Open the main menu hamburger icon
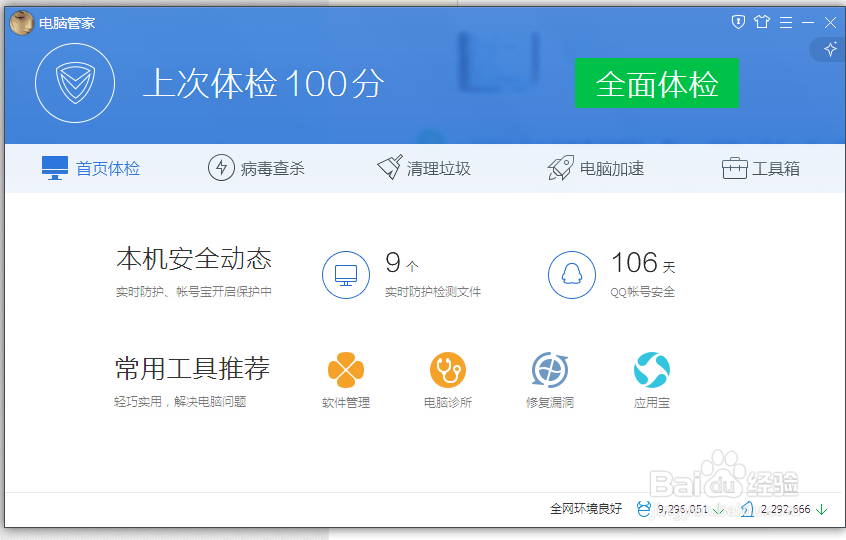This screenshot has width=846, height=540. (x=786, y=22)
